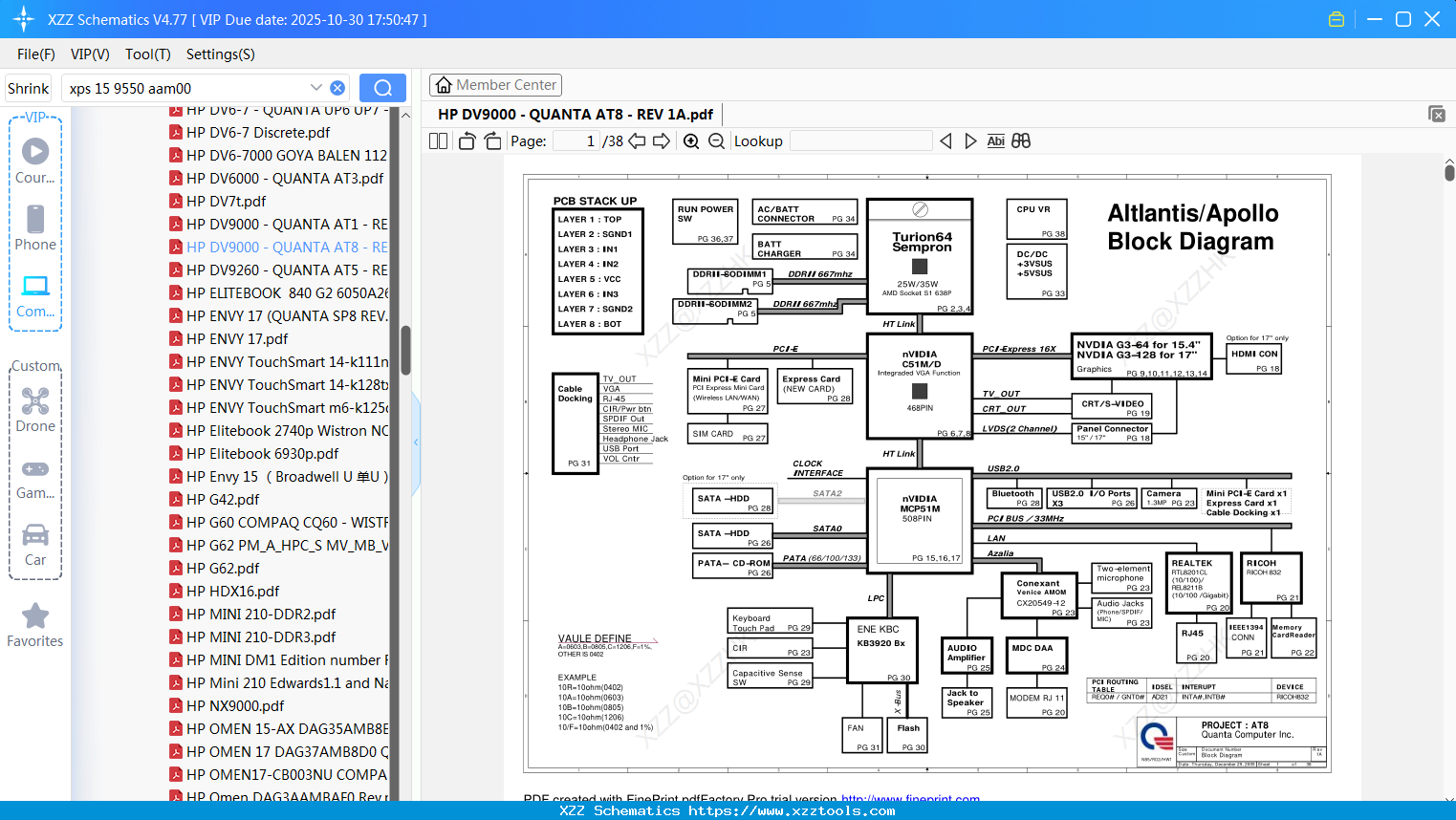Collapse the file list side panel handle
The image size is (1456, 820).
click(416, 442)
